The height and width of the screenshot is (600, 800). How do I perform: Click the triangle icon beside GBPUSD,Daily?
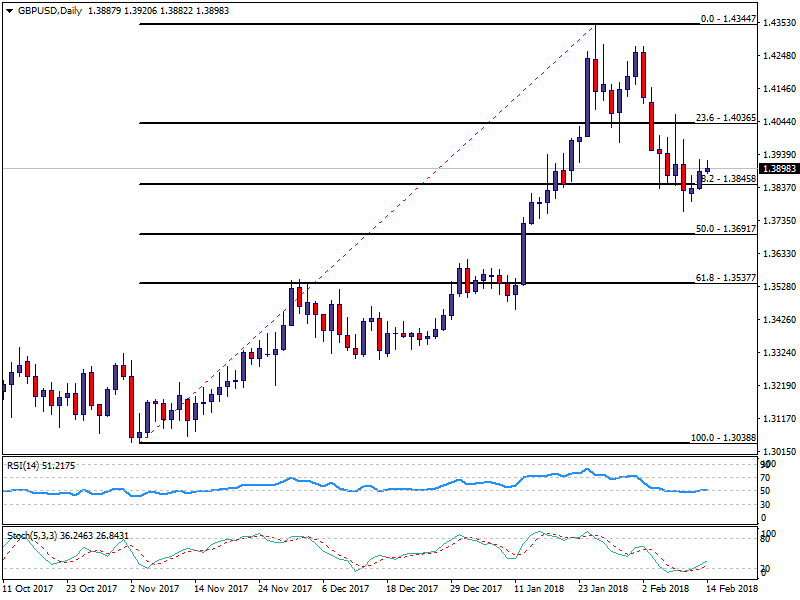(9, 10)
